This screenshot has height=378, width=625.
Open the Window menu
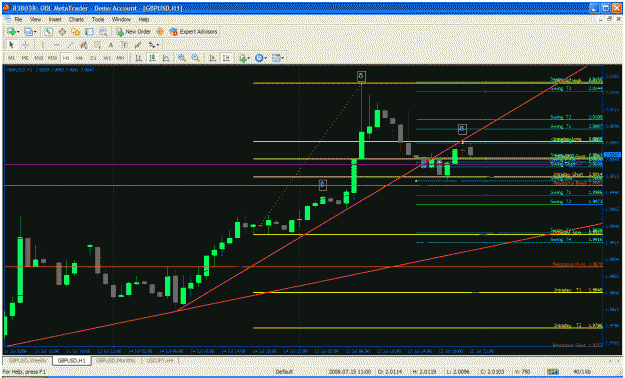point(121,19)
